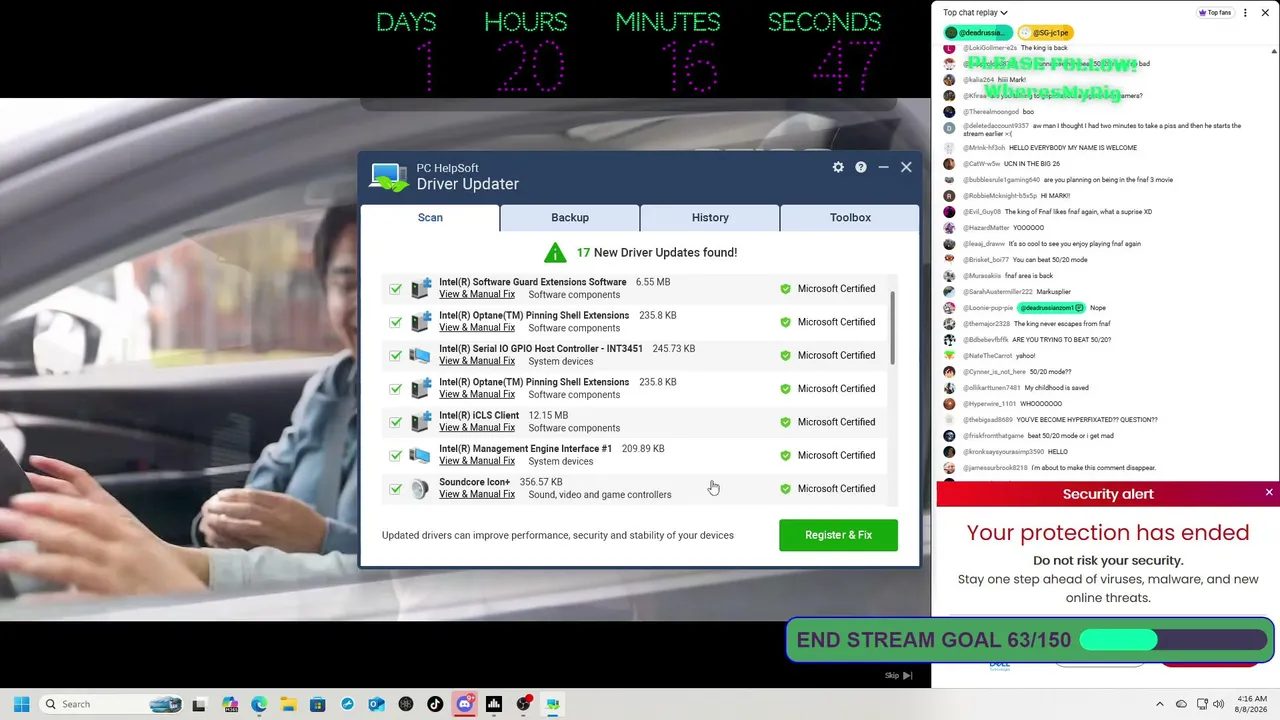Viewport: 1280px width, 720px height.
Task: Open the Toolbox tab
Action: tap(850, 217)
